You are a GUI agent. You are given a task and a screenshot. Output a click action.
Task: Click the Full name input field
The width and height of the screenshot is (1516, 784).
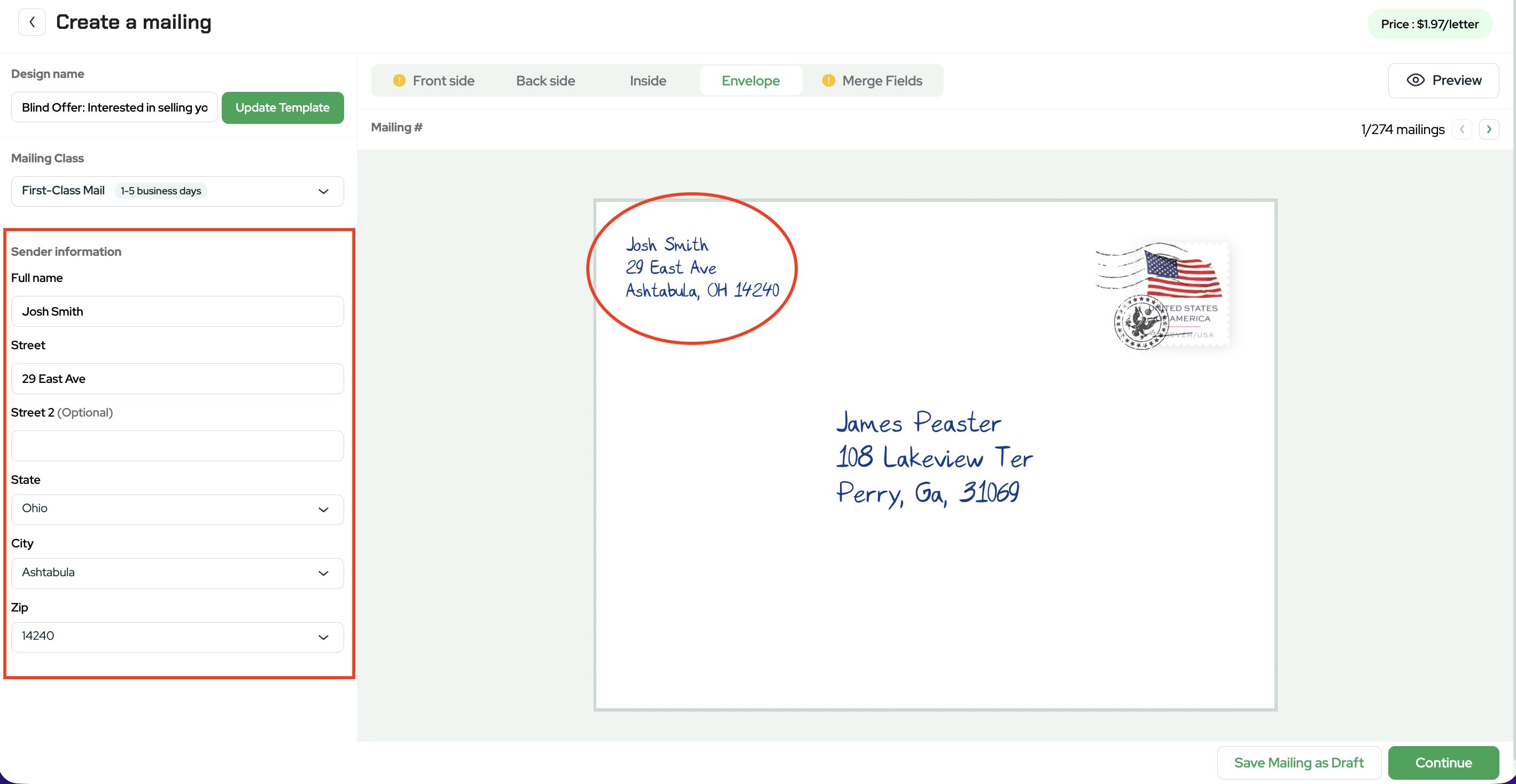coord(177,312)
